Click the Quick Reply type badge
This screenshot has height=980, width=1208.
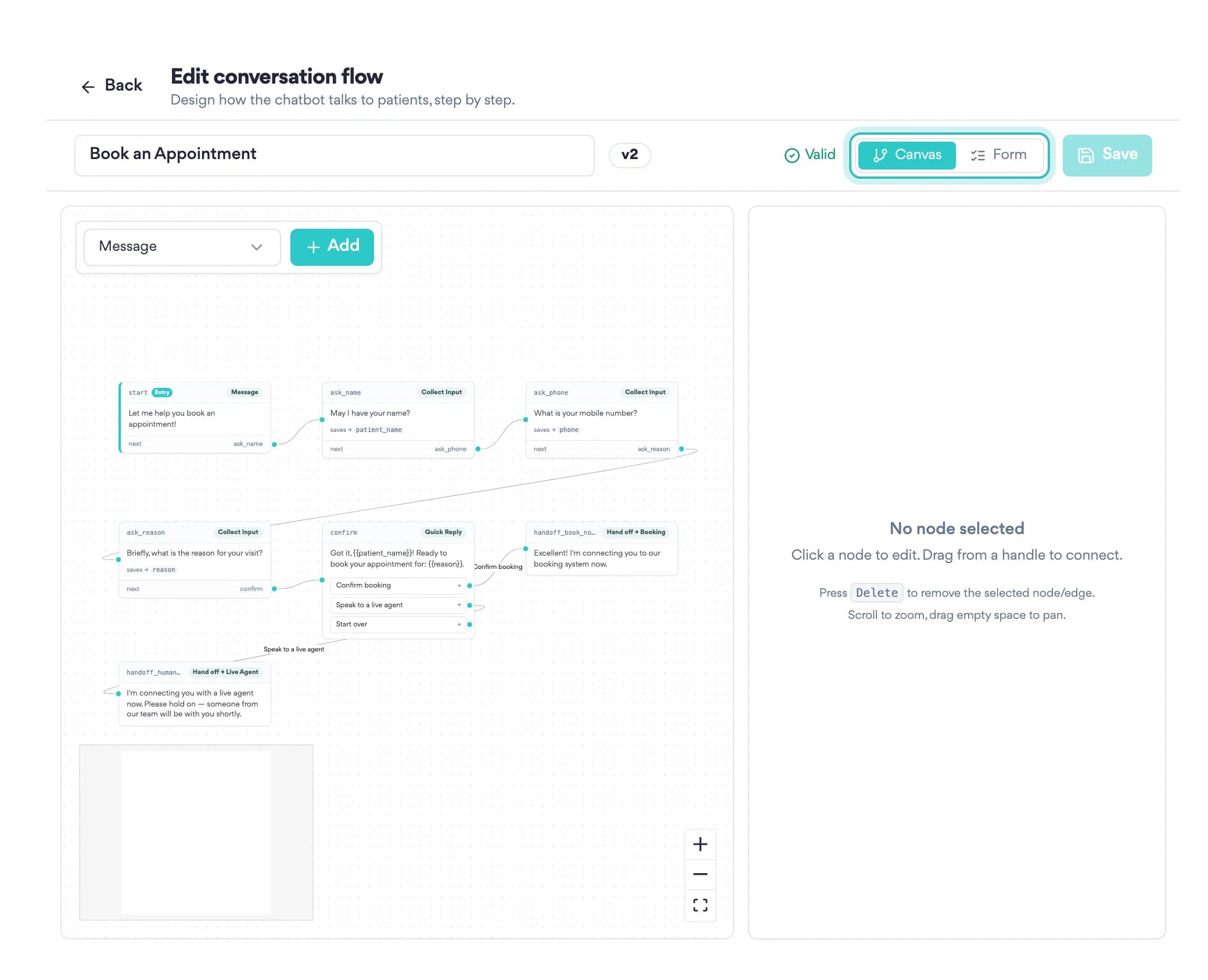coord(443,532)
